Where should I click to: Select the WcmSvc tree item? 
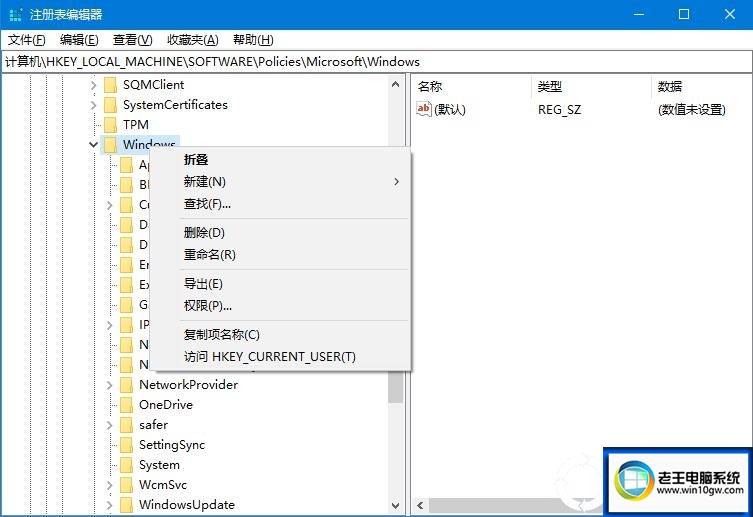tap(163, 485)
